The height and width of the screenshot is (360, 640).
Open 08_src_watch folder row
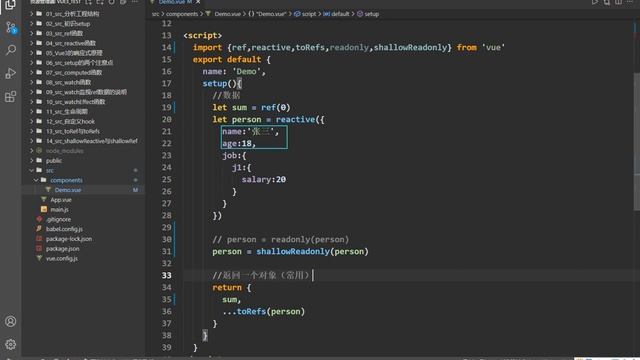(x=83, y=82)
